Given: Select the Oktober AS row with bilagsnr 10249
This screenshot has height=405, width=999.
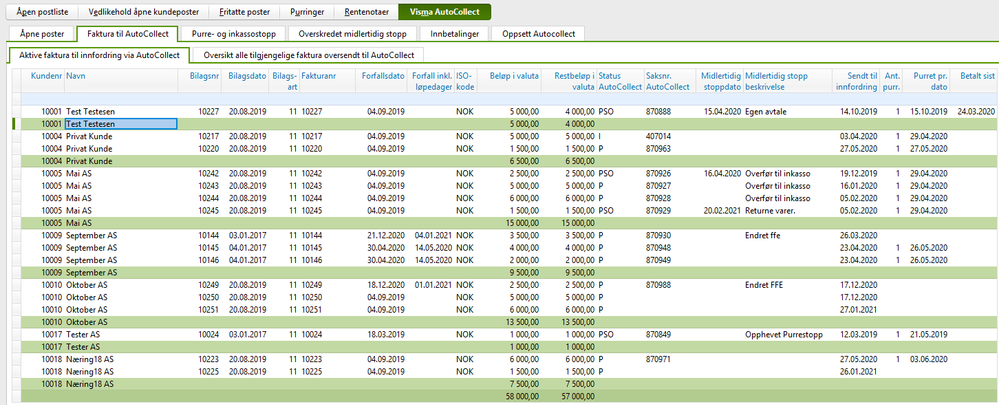Looking at the screenshot, I should (x=510, y=285).
